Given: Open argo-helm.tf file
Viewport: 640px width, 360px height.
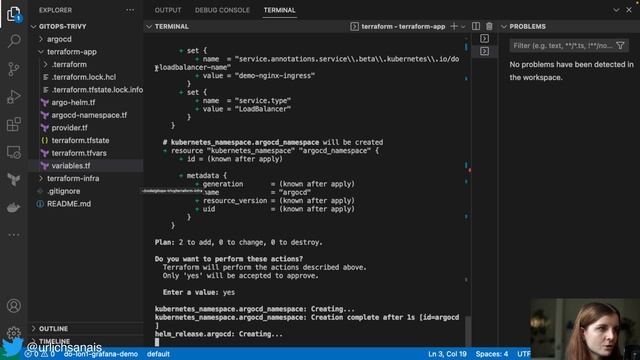Looking at the screenshot, I should pos(73,102).
